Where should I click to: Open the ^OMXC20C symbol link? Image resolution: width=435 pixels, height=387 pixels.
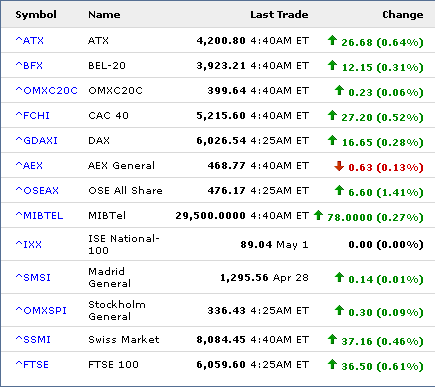click(x=46, y=90)
